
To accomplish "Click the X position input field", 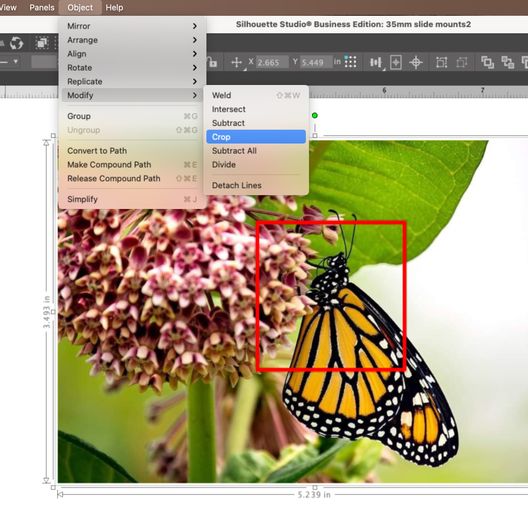I will point(272,62).
